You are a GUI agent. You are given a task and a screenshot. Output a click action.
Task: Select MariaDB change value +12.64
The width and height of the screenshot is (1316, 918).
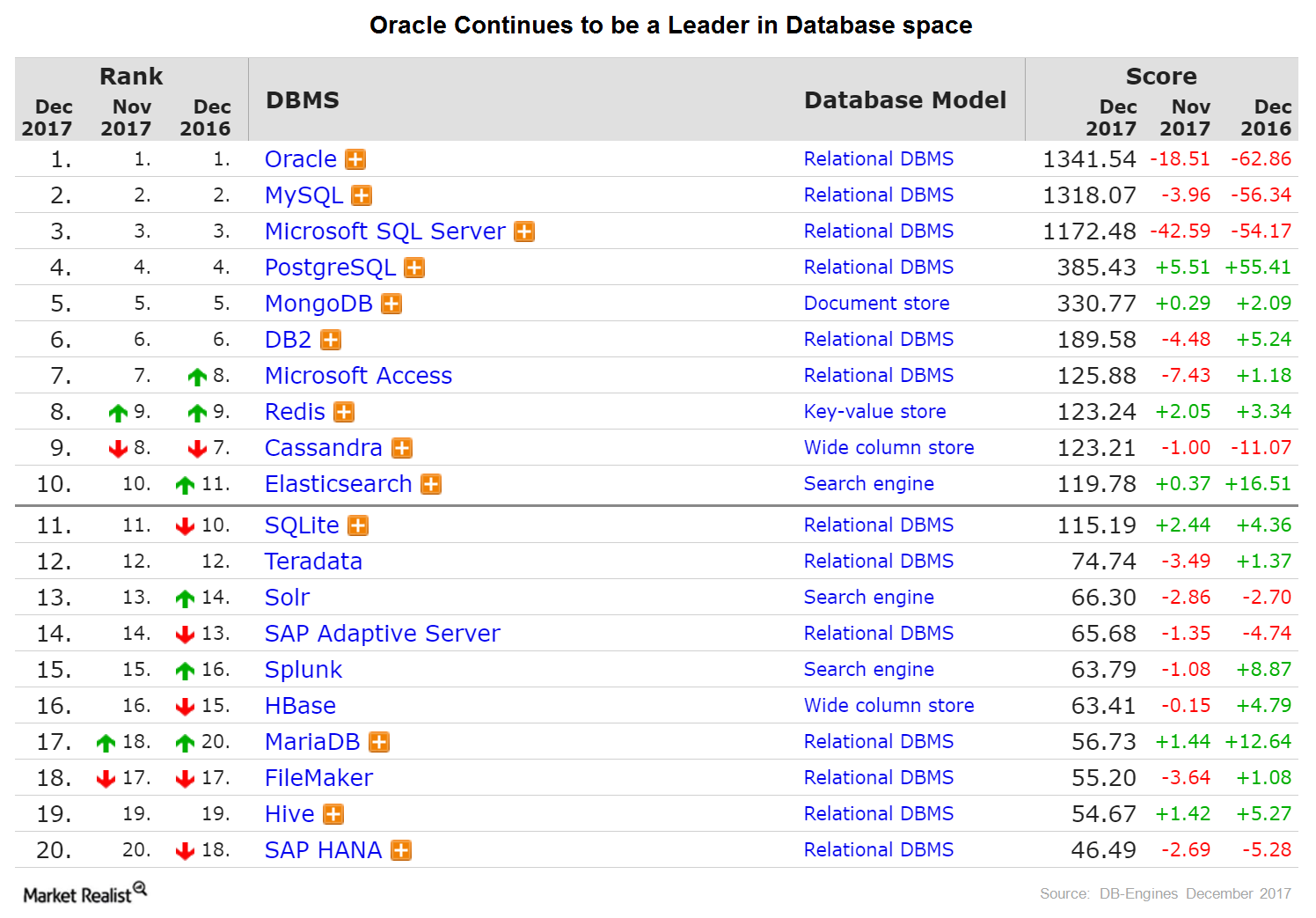pos(1258,742)
